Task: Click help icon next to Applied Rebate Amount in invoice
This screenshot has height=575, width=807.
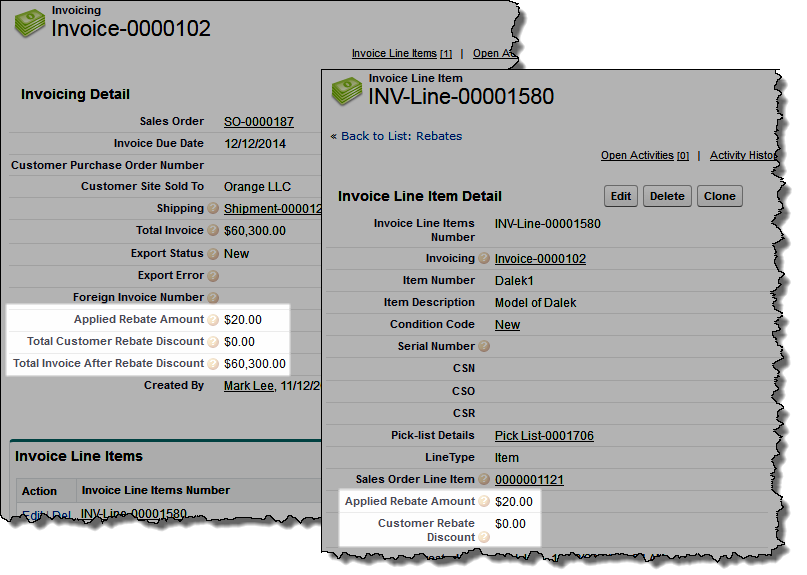Action: 213,320
